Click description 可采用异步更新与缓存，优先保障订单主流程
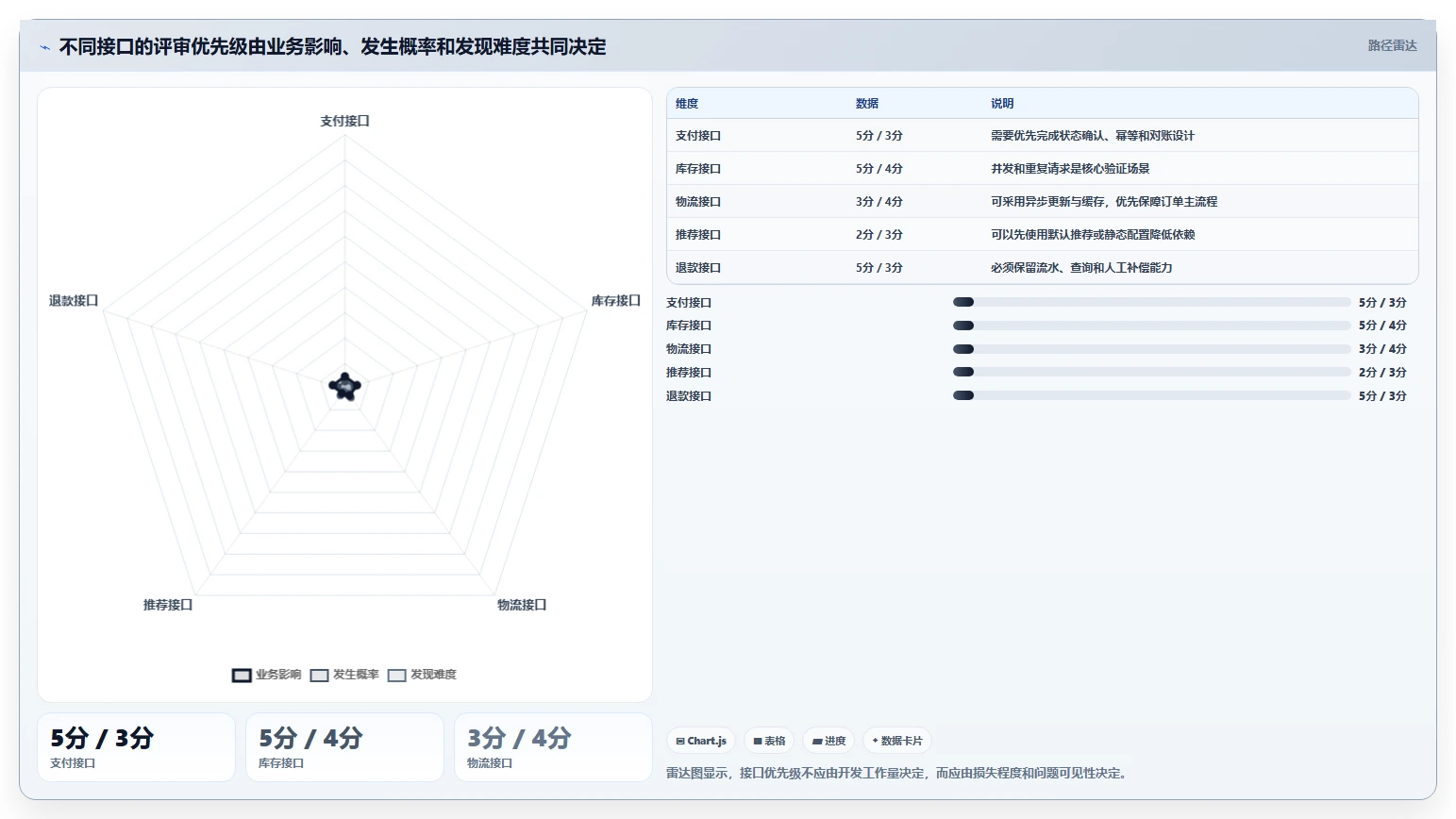1456x819 pixels. 1104,202
